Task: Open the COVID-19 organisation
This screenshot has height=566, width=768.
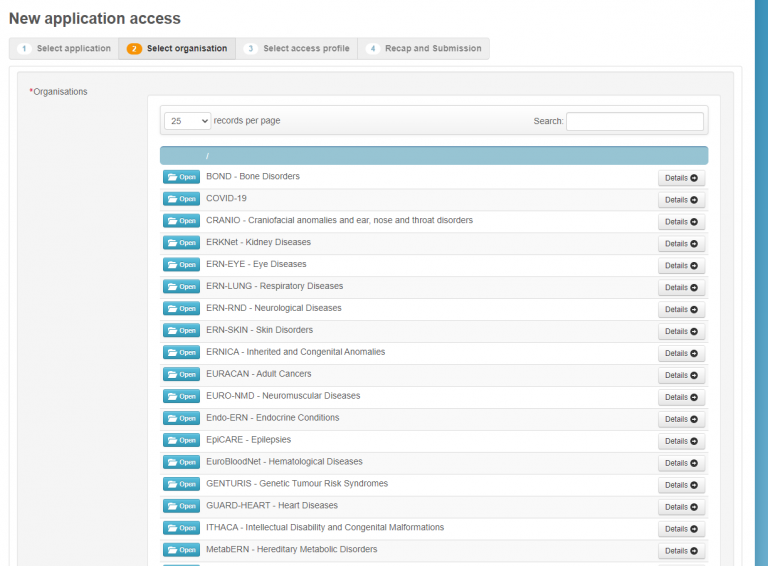Action: pos(181,199)
